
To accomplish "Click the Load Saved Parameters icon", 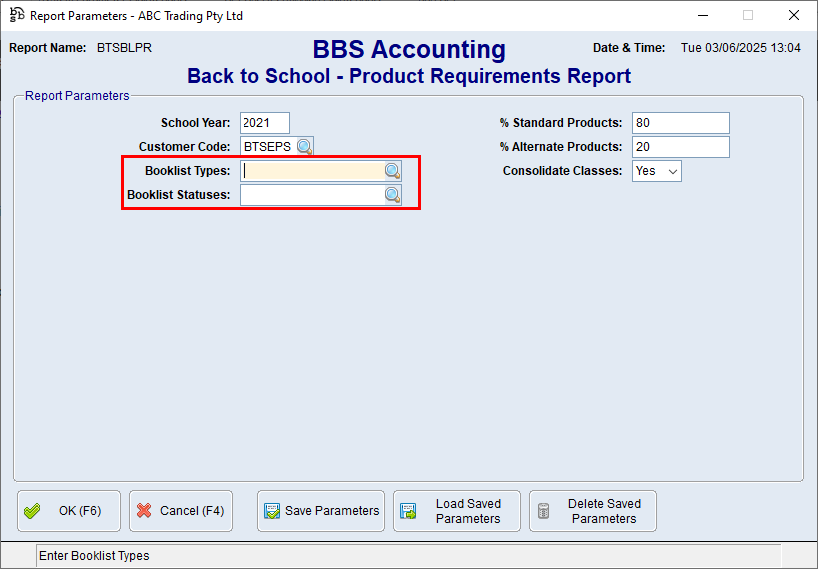I will (408, 511).
